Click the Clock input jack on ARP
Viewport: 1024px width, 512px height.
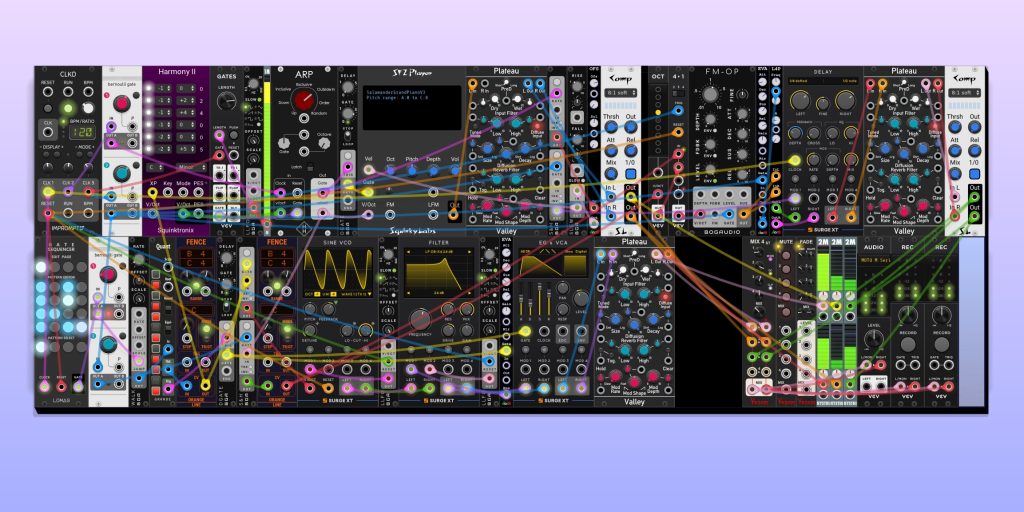point(281,192)
